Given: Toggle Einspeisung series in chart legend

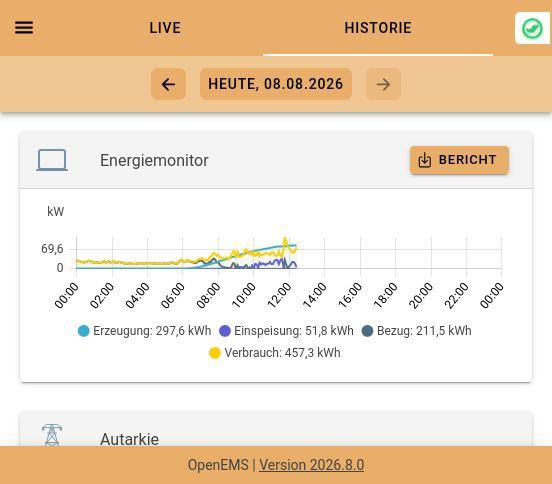Looking at the screenshot, I should 286,331.
